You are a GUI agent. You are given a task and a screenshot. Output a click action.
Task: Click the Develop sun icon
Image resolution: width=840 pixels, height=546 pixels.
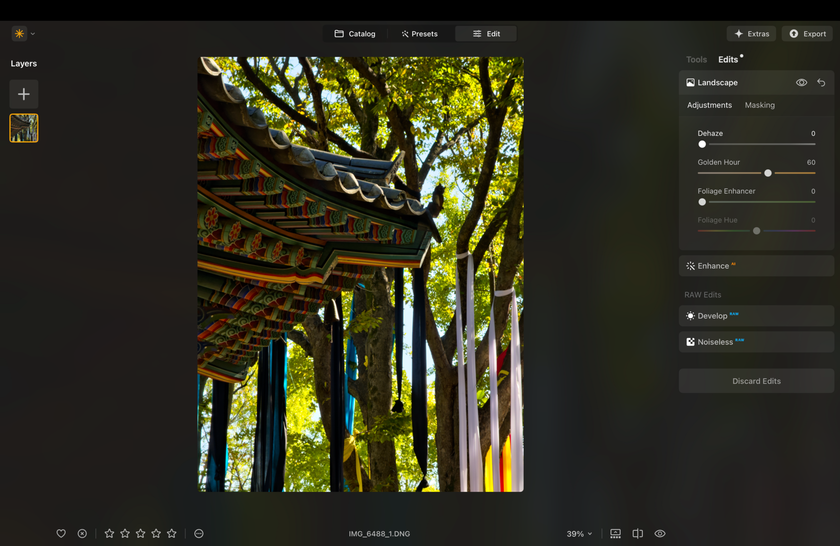pos(691,316)
